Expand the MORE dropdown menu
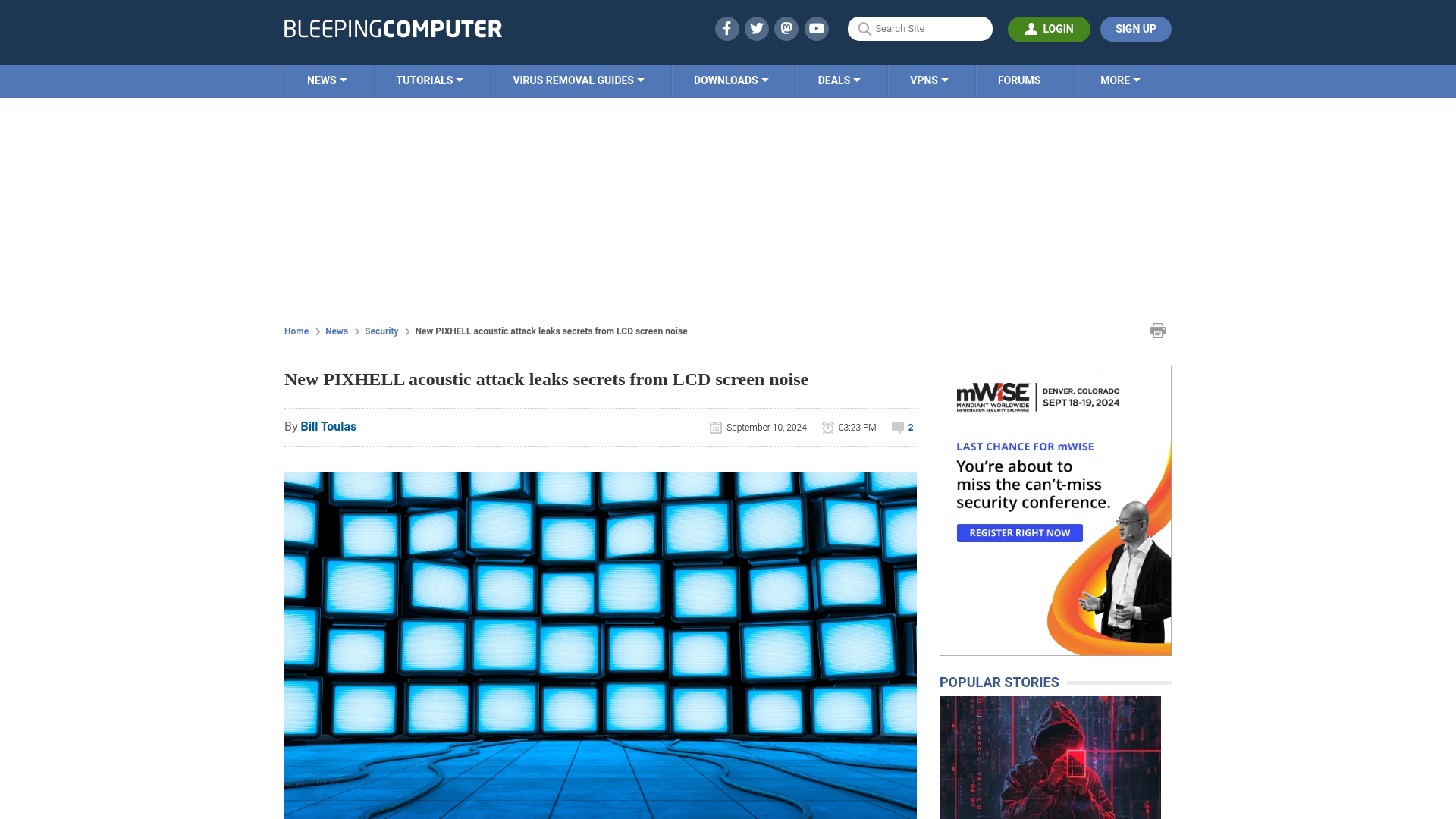The width and height of the screenshot is (1456, 819). click(1120, 80)
